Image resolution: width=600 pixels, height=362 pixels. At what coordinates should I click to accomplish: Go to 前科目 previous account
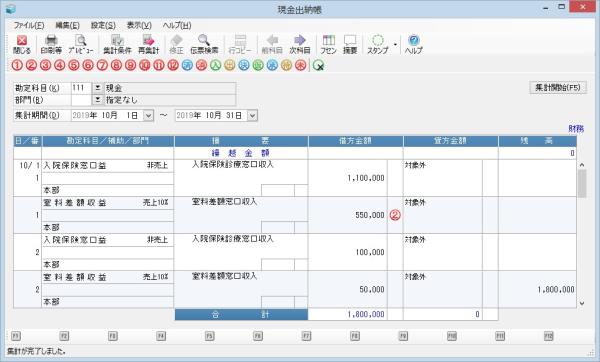(272, 44)
